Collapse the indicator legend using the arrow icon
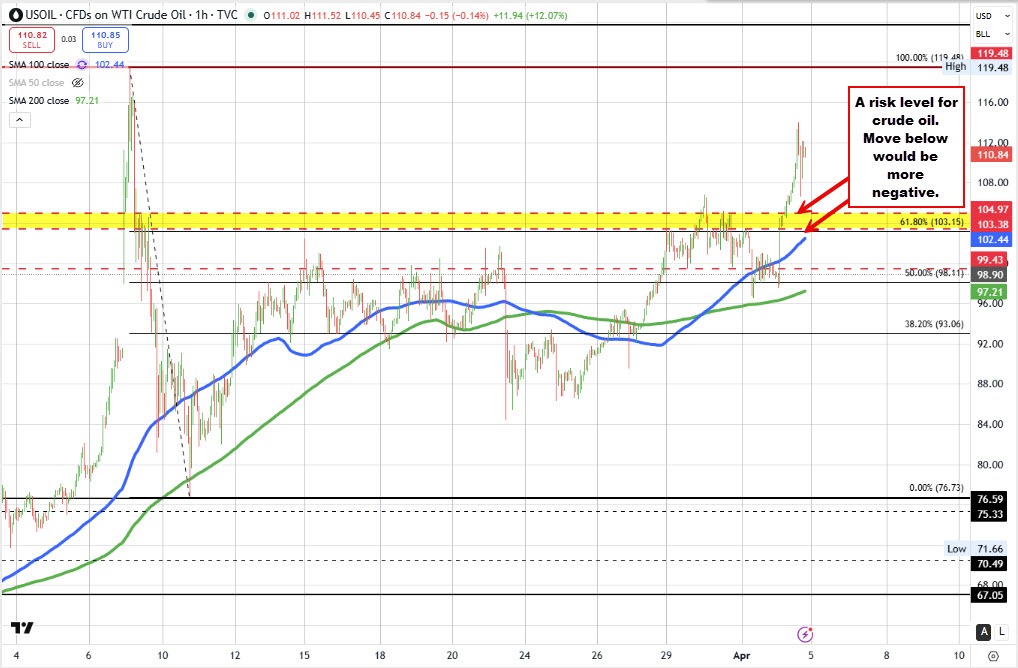This screenshot has width=1018, height=668. click(x=18, y=119)
